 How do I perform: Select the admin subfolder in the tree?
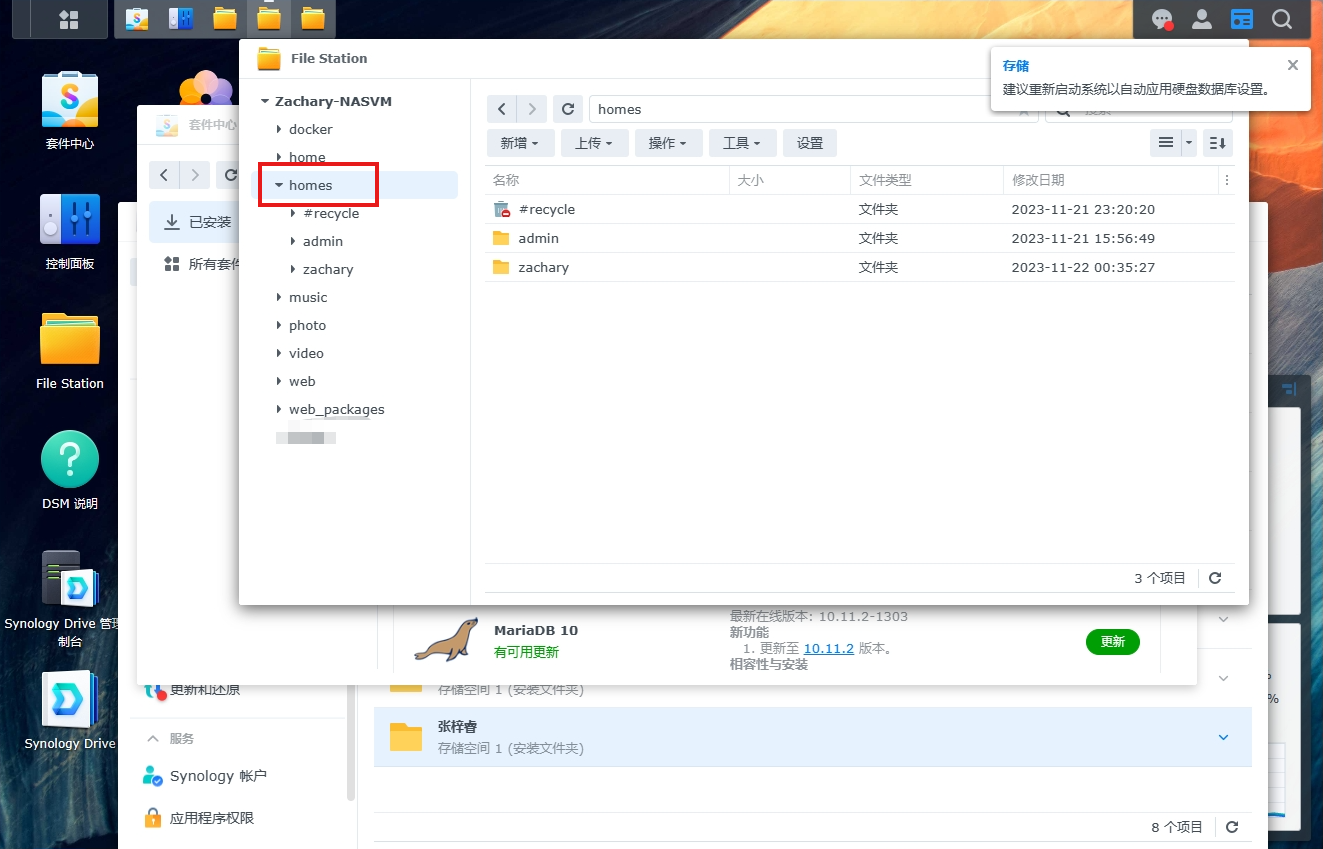323,241
